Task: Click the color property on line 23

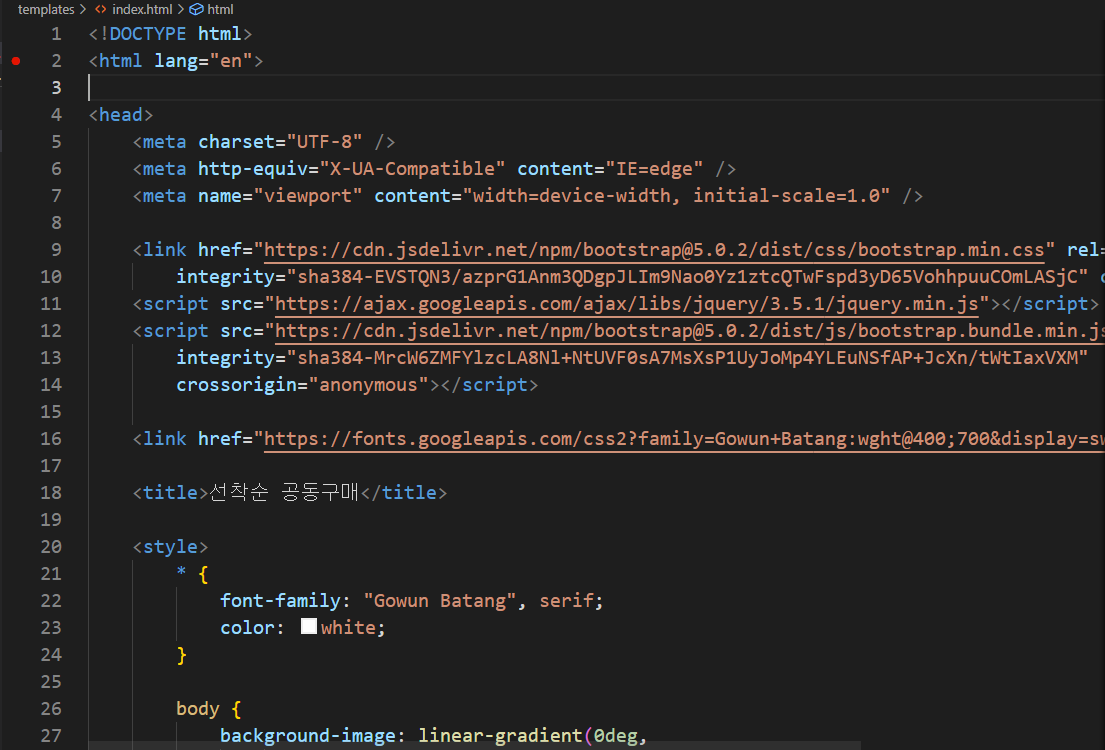Action: click(247, 627)
